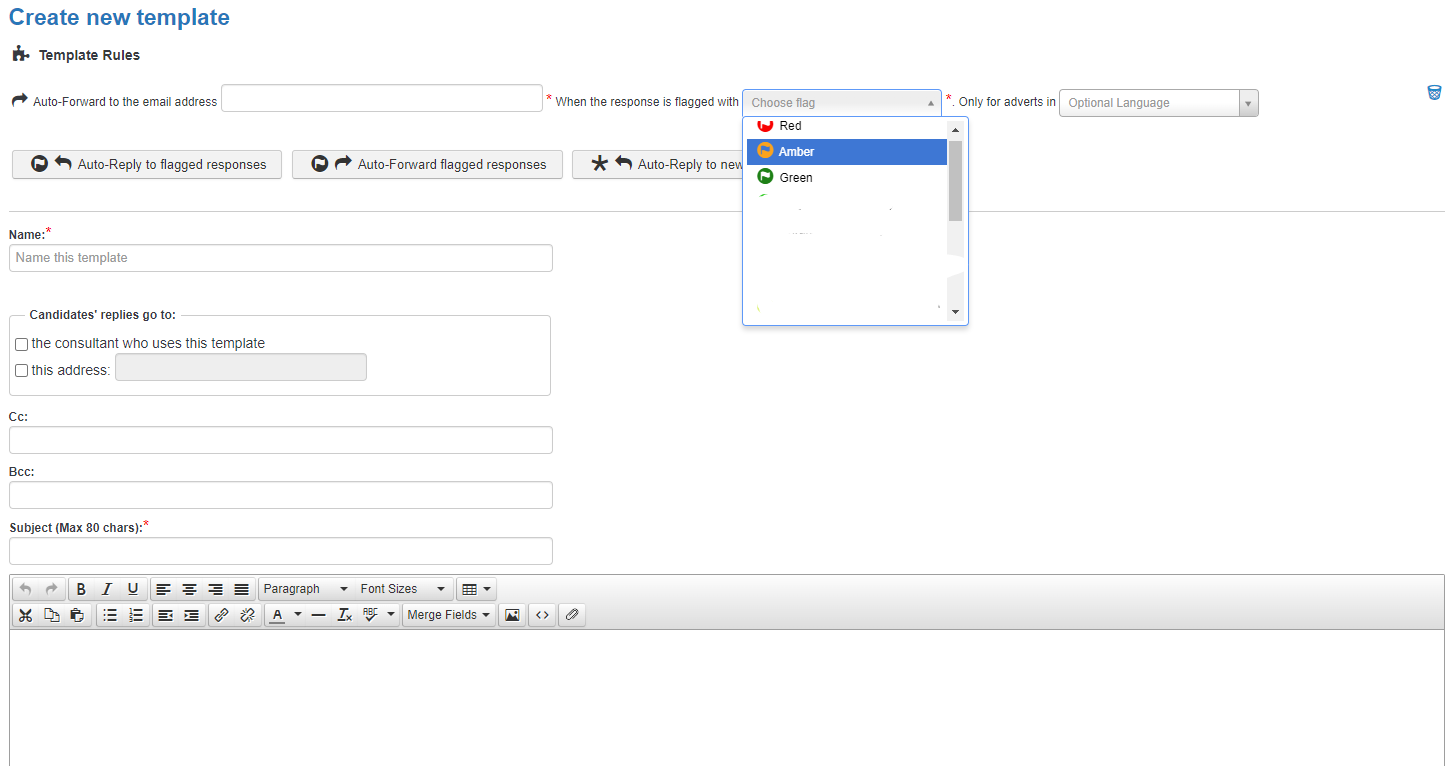Expand text color picker arrow
Viewport: 1452px width, 766px height.
coord(297,615)
